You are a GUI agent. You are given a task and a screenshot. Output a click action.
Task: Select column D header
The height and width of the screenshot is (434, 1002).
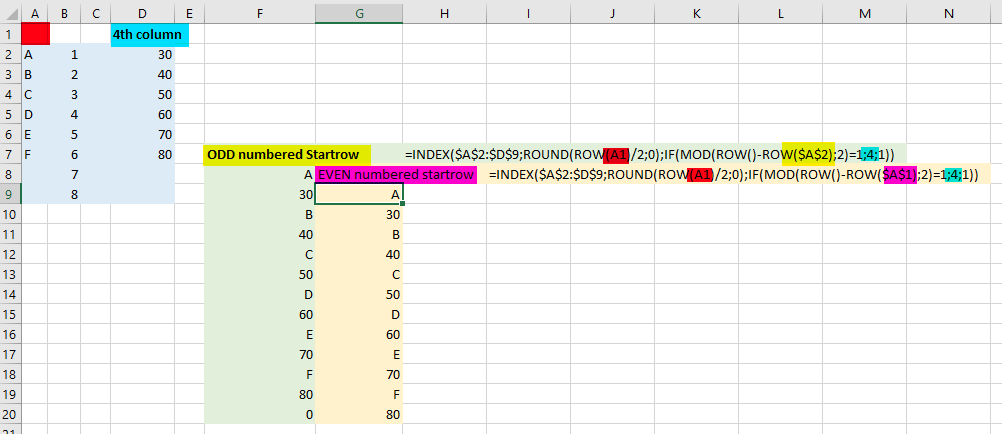[142, 12]
